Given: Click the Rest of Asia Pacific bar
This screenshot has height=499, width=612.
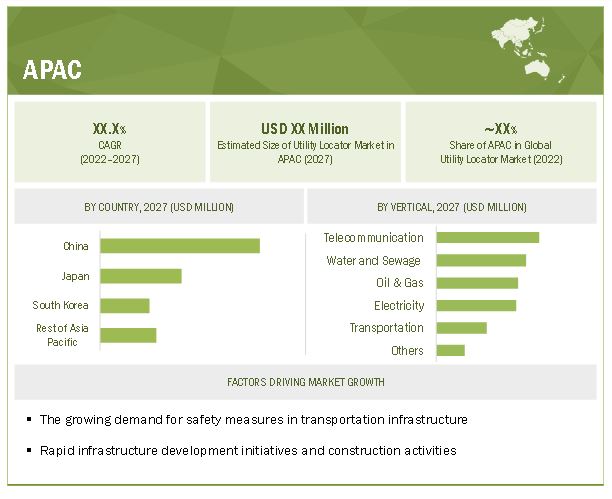Looking at the screenshot, I should coord(128,335).
